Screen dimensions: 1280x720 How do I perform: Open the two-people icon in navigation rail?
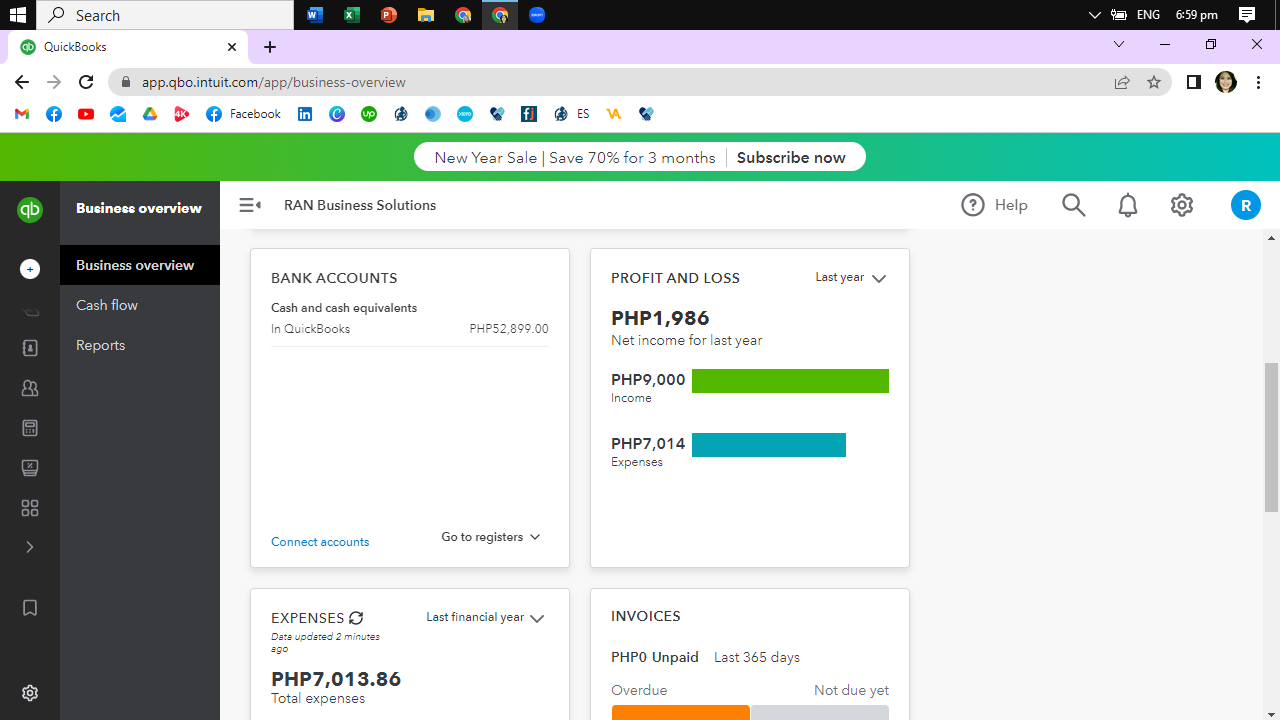(x=30, y=388)
